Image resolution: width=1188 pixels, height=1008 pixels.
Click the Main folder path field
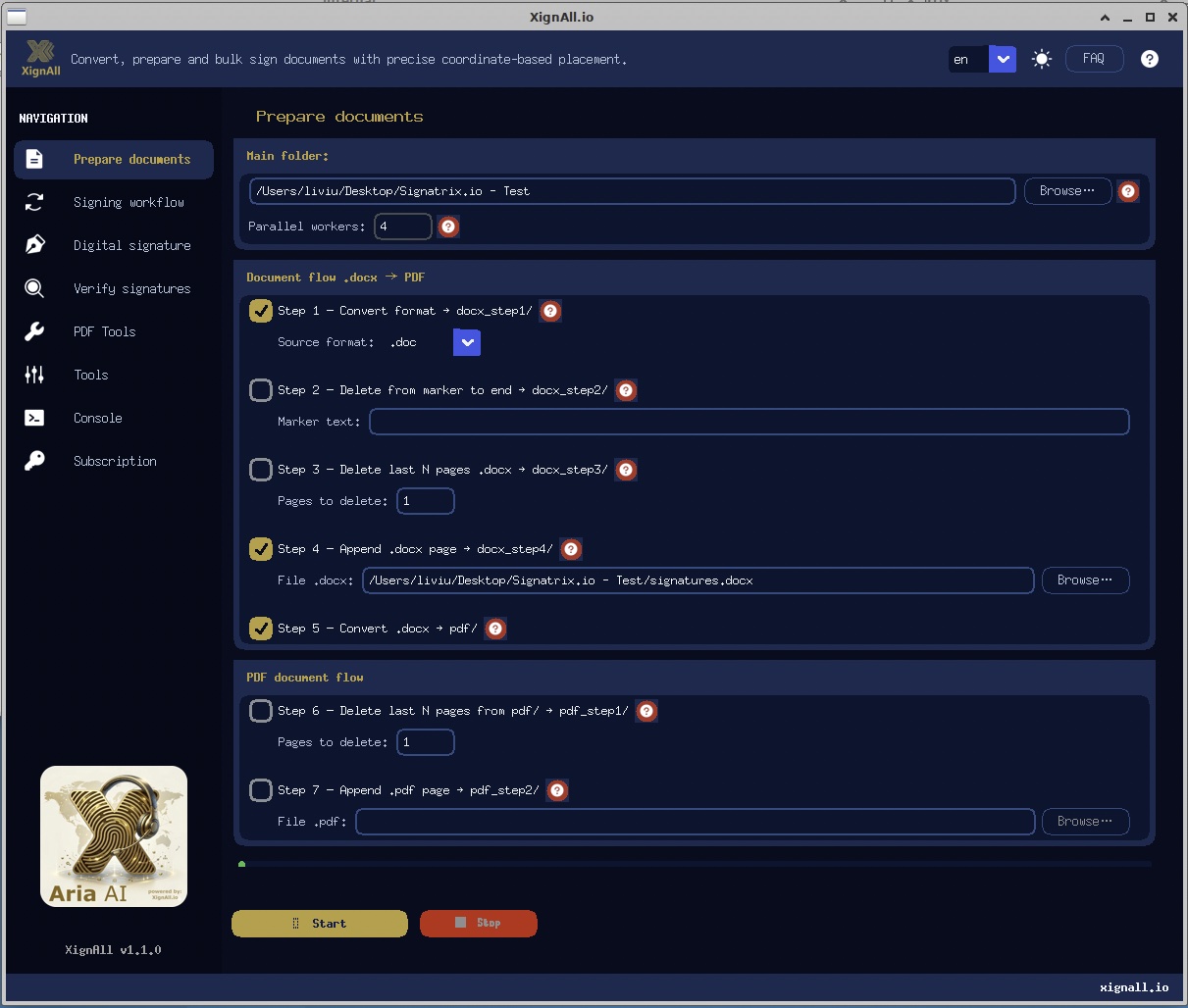pos(633,191)
